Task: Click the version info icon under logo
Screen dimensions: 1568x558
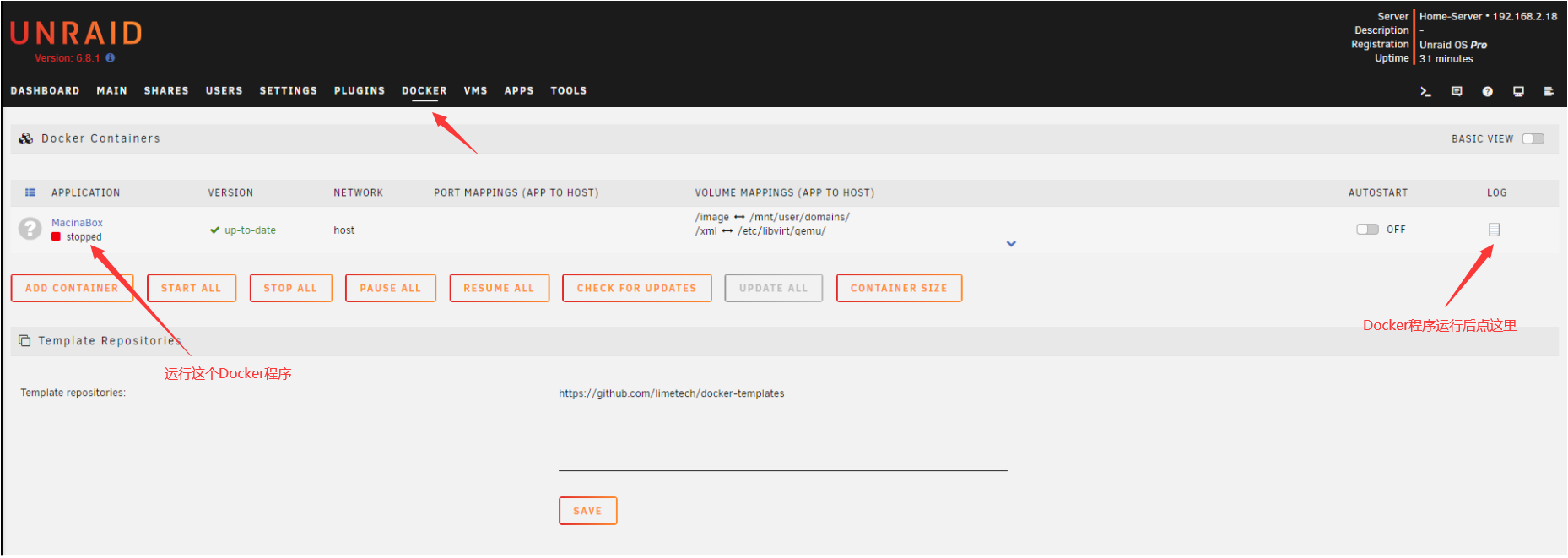Action: [x=111, y=58]
